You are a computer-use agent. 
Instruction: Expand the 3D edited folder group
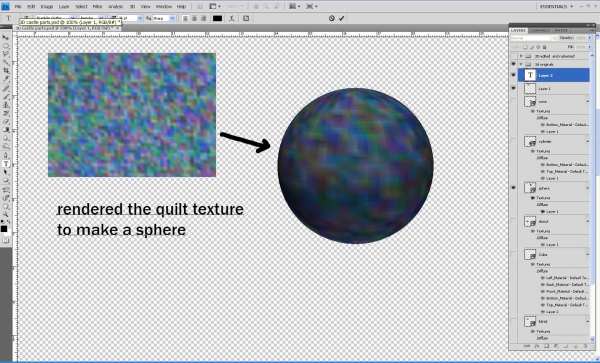click(x=521, y=56)
